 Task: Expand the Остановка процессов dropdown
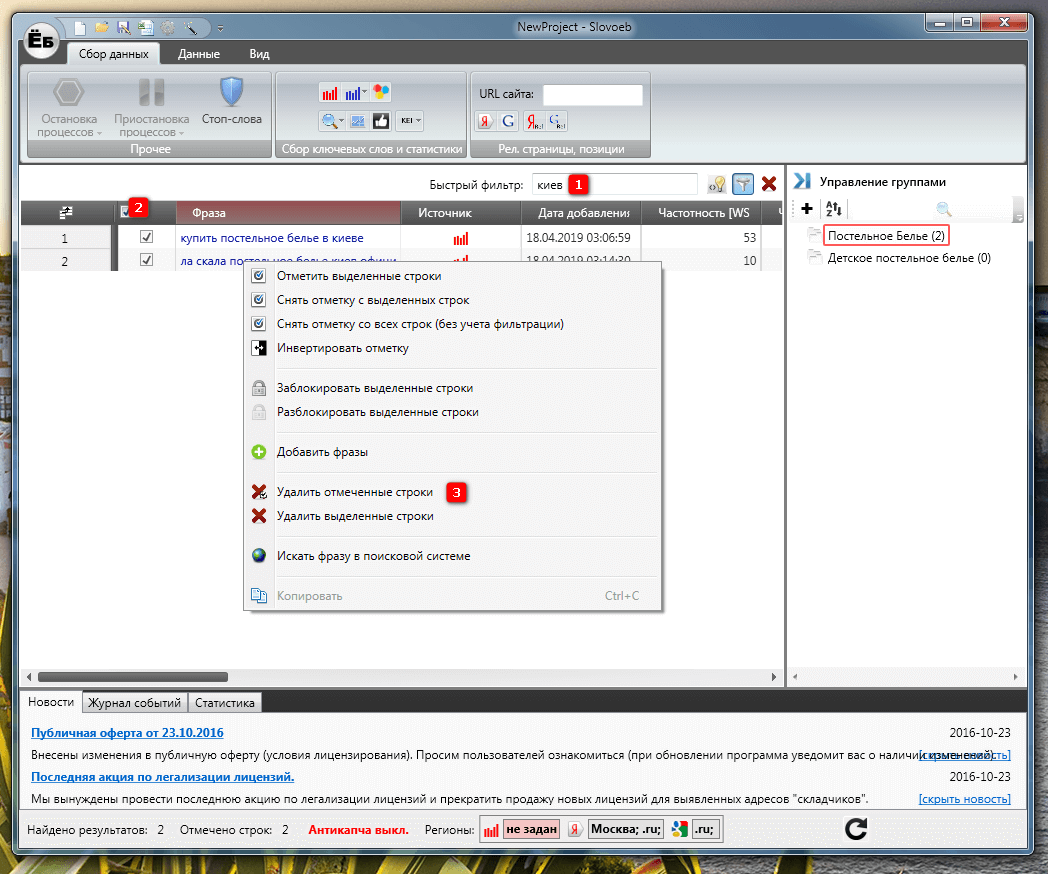tap(100, 133)
